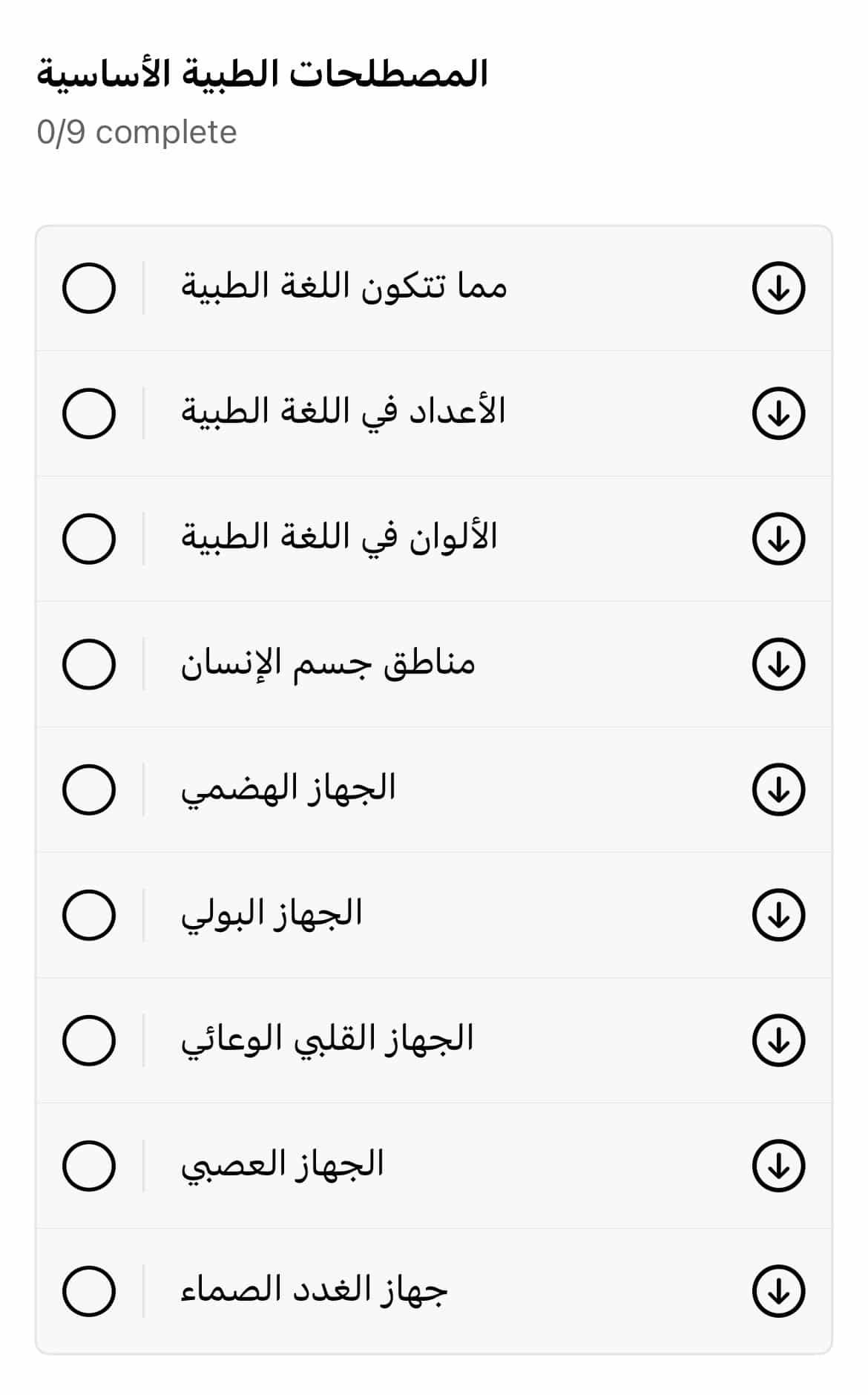
Task: Download the lesson مما تتكون اللغة الطبية
Action: [x=778, y=288]
